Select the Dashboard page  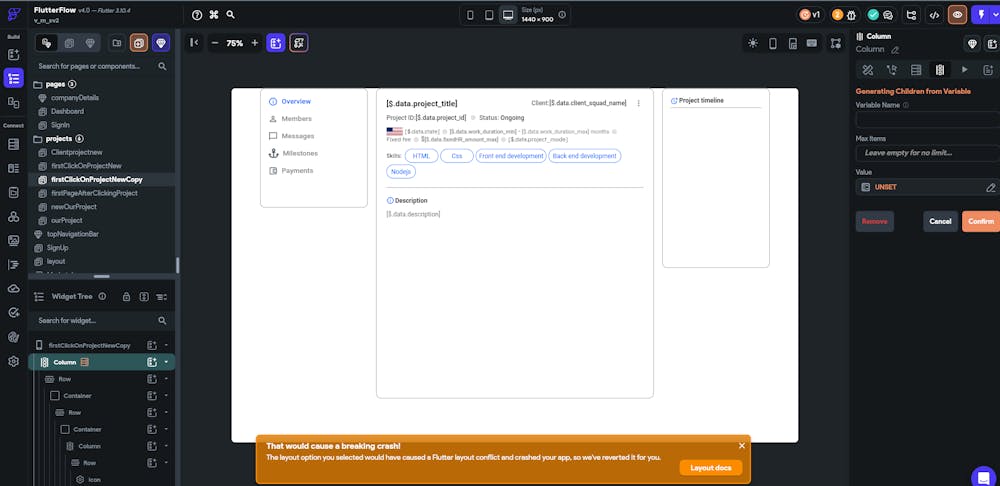[67, 111]
